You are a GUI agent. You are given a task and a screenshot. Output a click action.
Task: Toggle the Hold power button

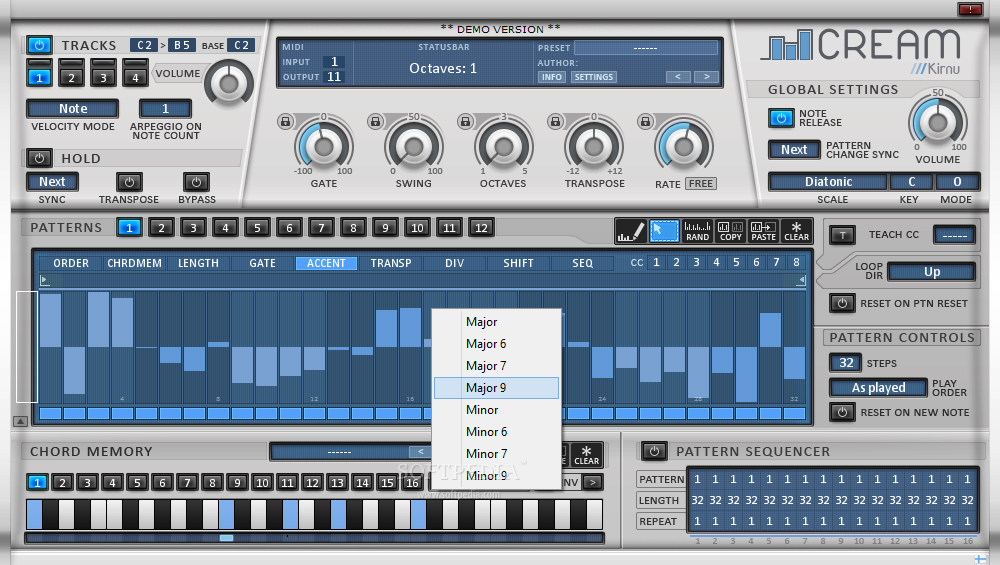(x=40, y=158)
